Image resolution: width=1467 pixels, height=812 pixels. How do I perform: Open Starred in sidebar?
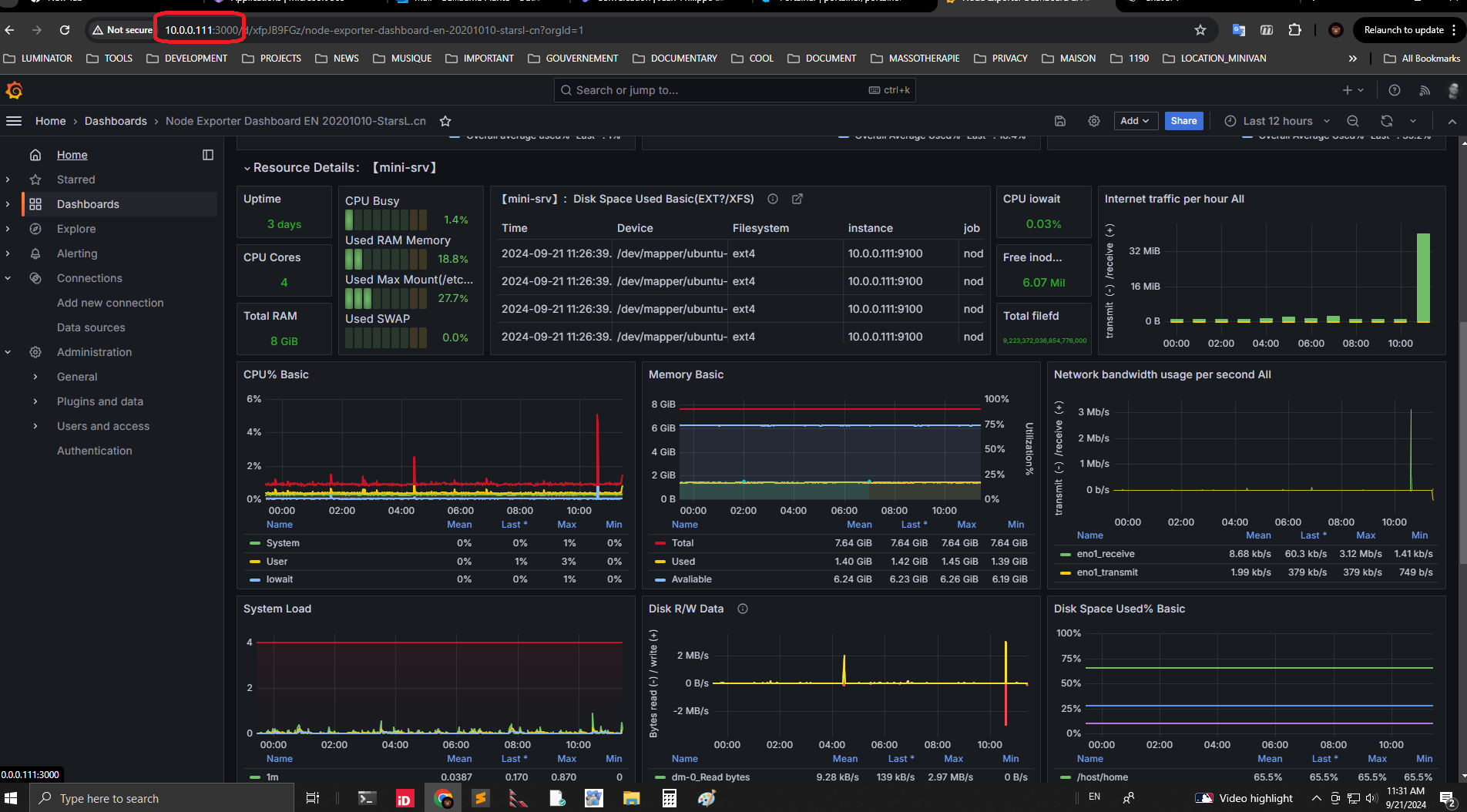pyautogui.click(x=76, y=180)
